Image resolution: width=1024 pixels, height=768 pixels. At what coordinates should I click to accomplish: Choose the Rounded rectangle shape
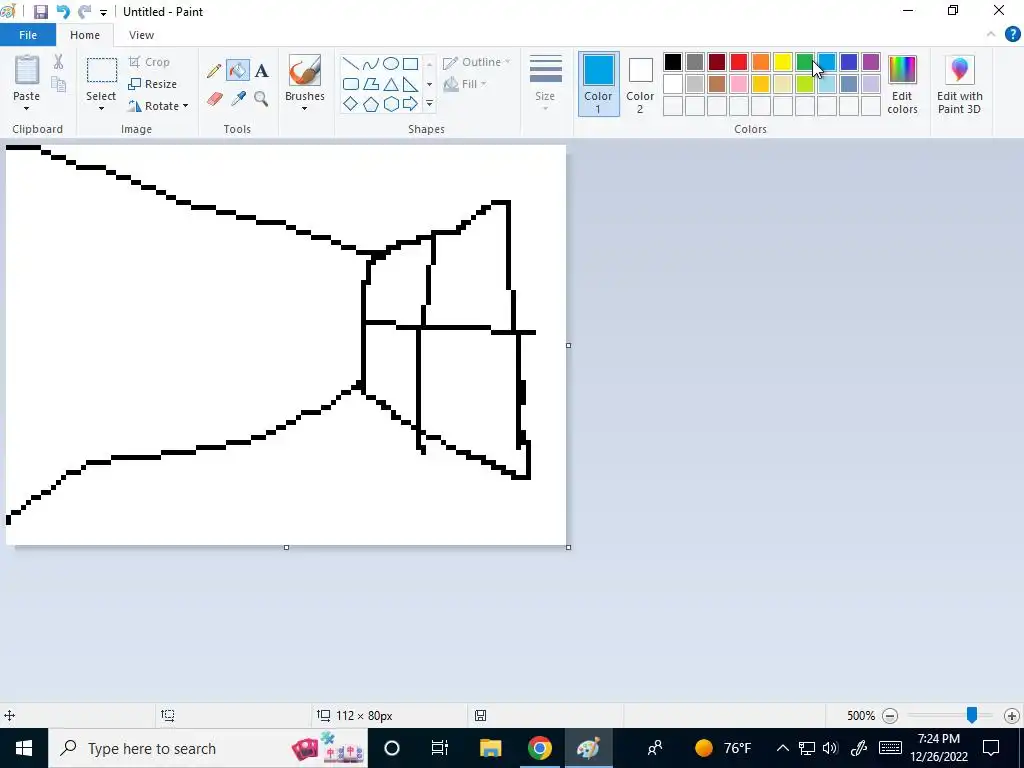point(351,84)
